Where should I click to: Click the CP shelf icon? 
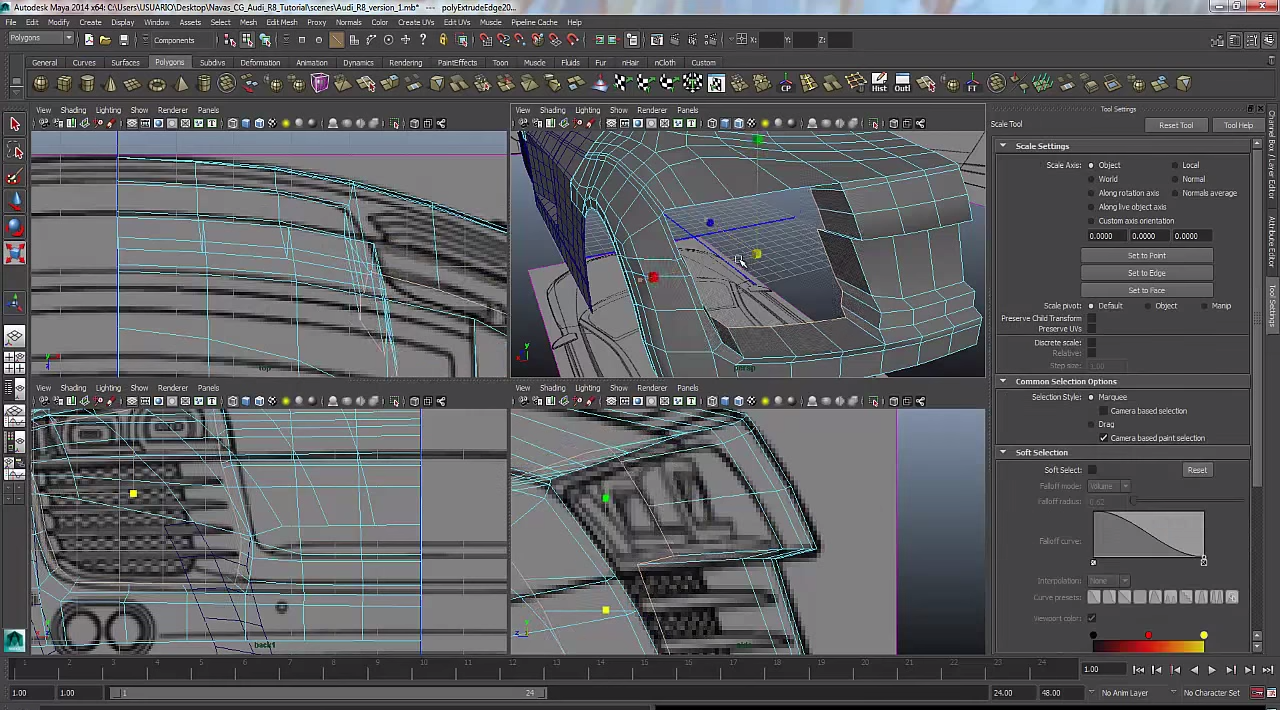[786, 84]
